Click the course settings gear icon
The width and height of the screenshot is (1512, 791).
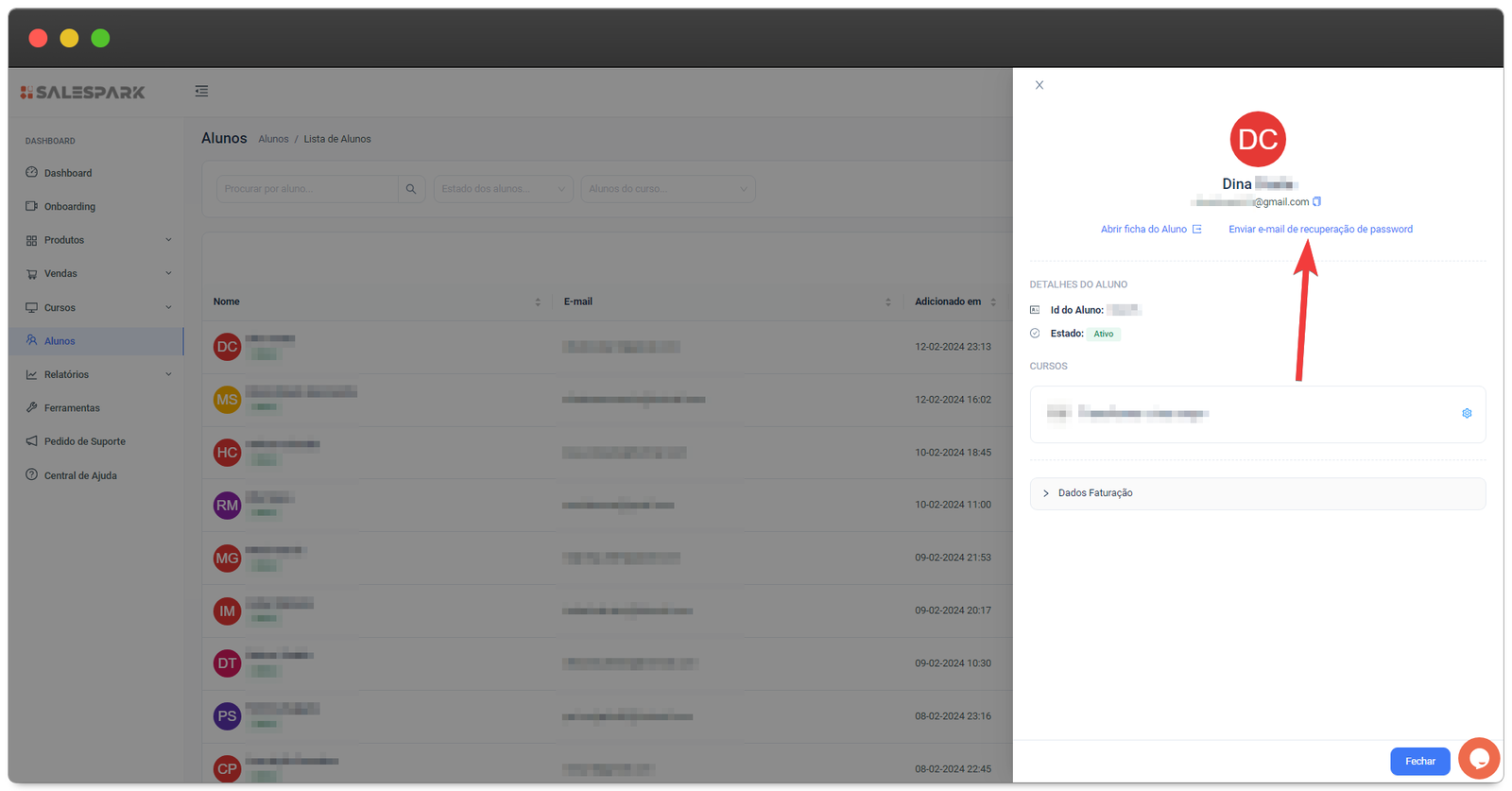[x=1467, y=413]
